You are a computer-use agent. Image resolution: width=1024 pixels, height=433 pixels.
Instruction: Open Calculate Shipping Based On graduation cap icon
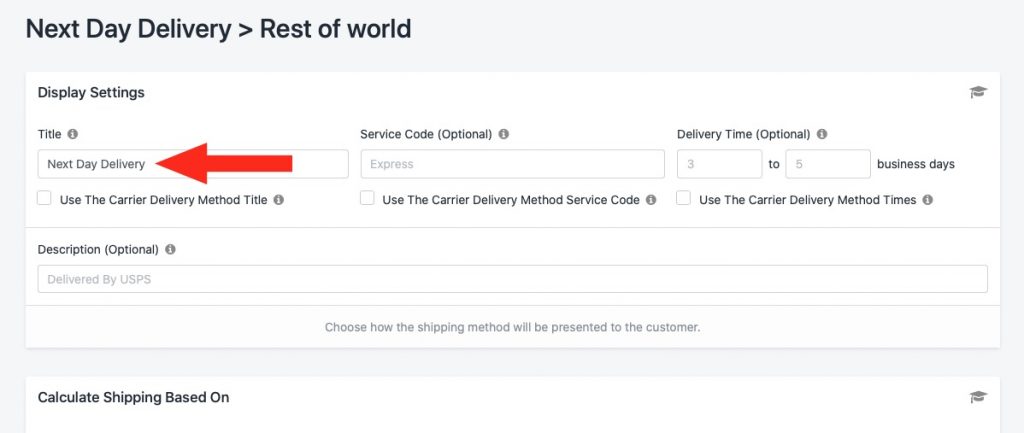[978, 397]
